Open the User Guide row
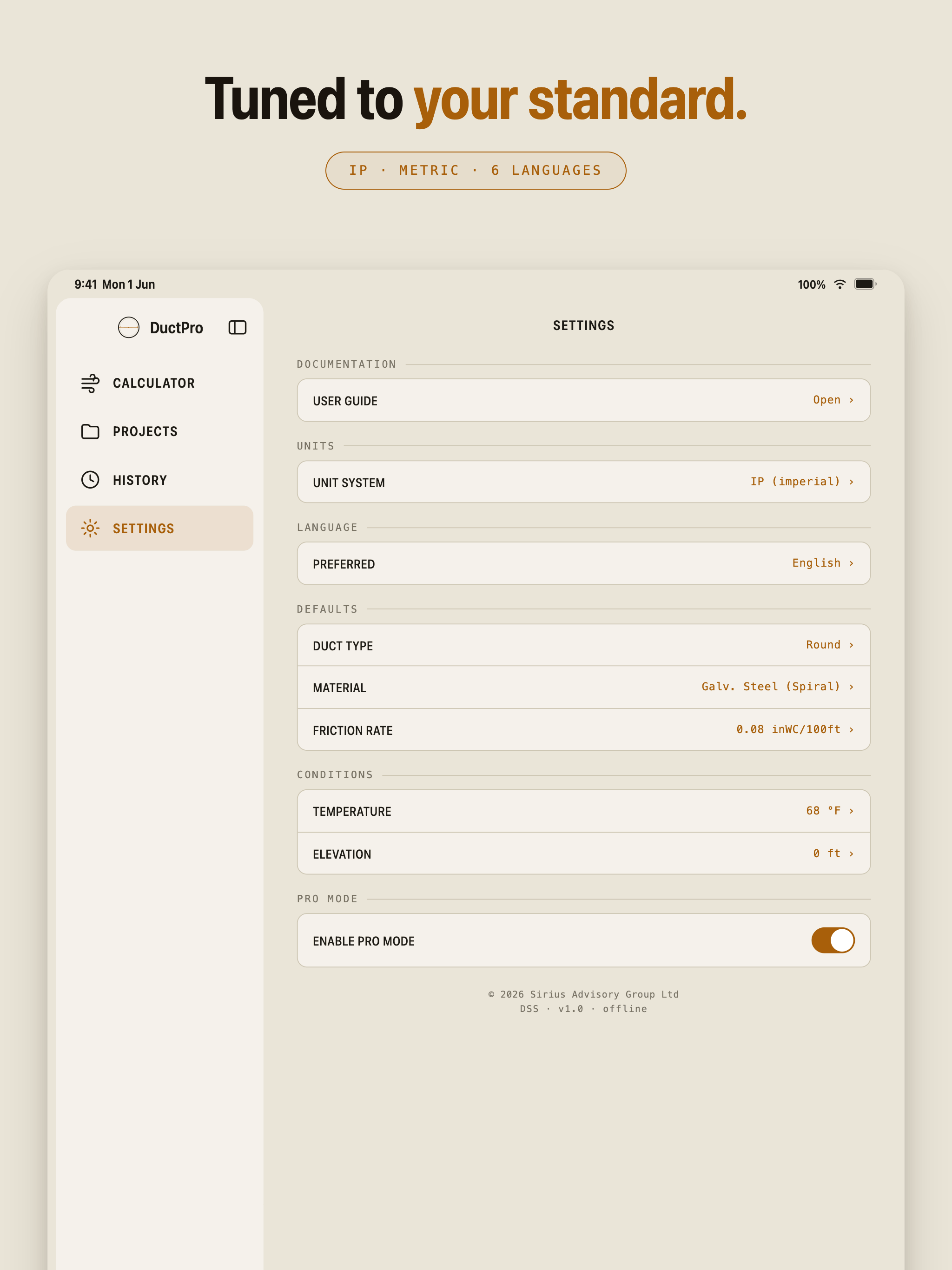 583,400
